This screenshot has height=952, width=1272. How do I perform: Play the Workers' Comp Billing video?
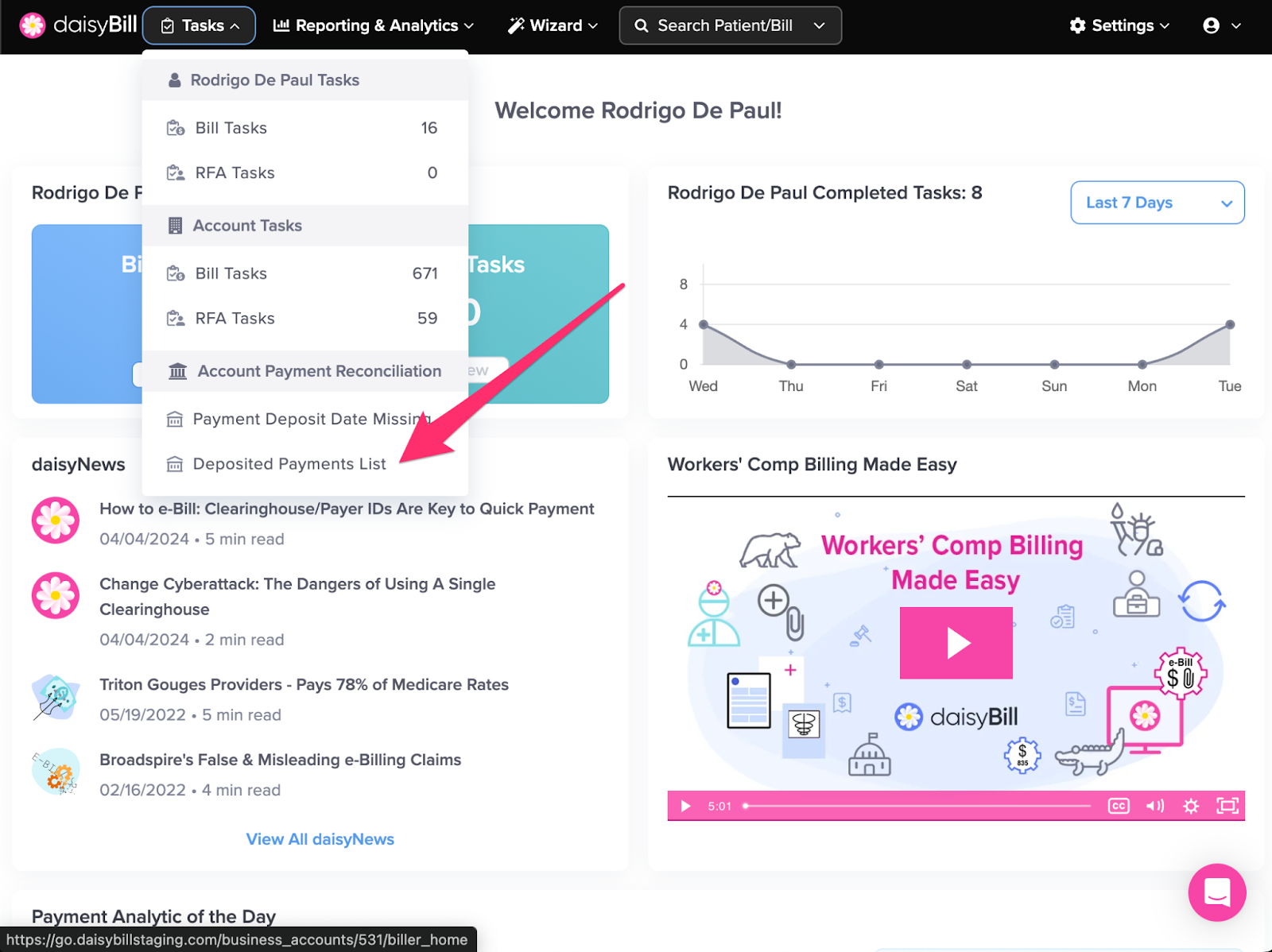956,643
